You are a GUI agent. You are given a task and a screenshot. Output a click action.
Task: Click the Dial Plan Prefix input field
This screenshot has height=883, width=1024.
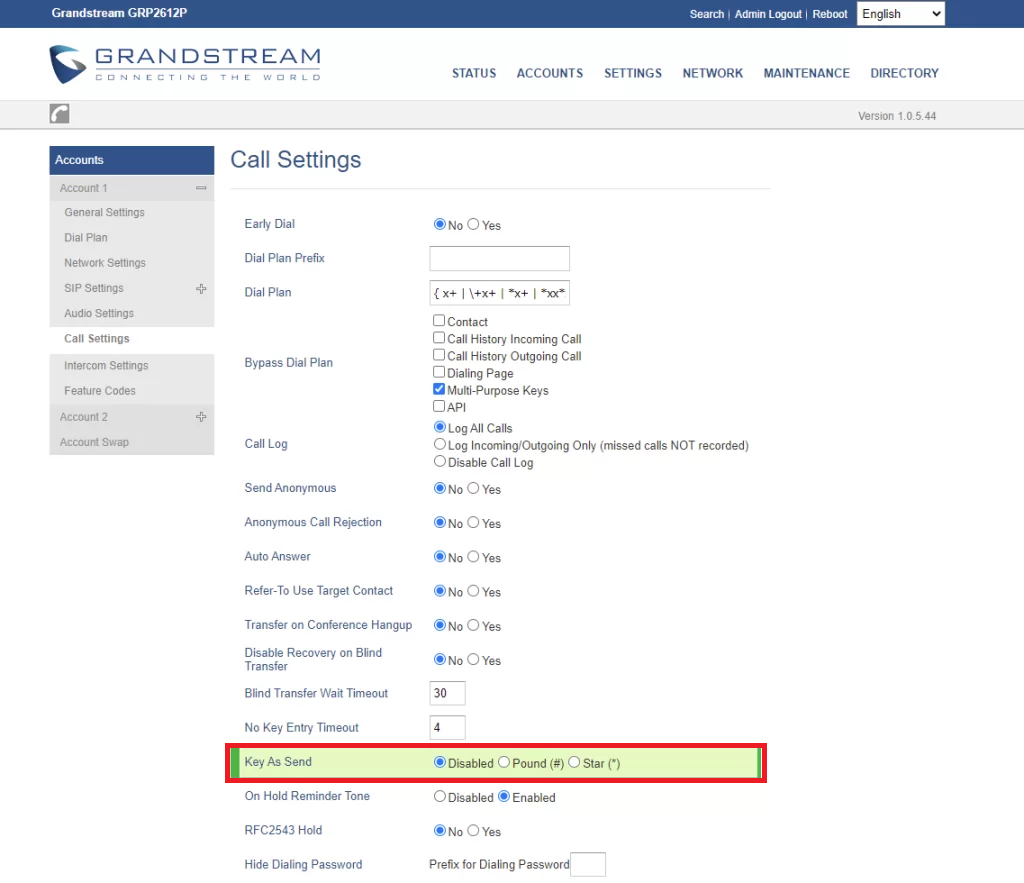(499, 259)
